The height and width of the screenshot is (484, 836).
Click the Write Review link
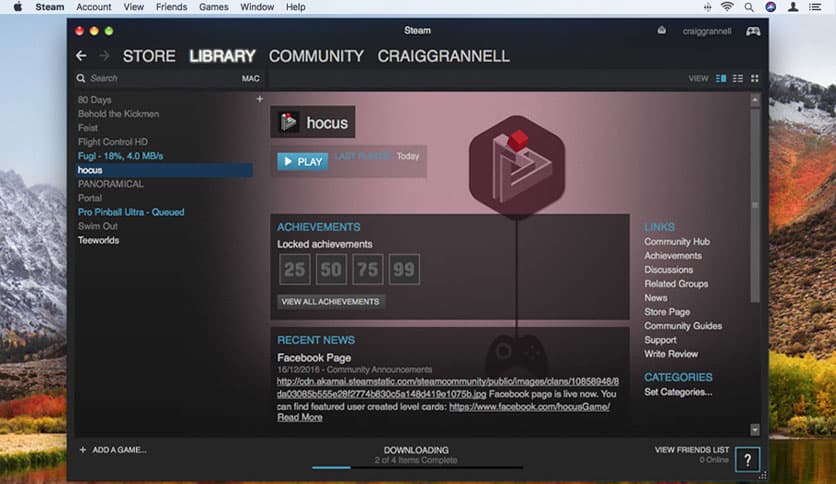tap(671, 354)
